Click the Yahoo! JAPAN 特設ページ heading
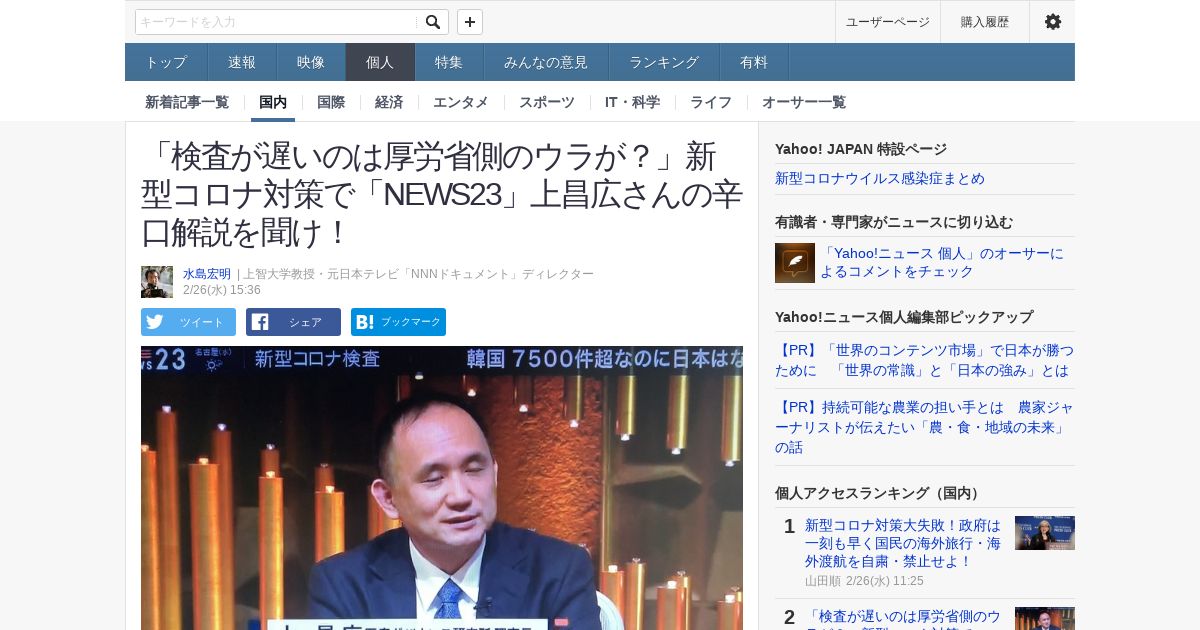 coord(861,149)
